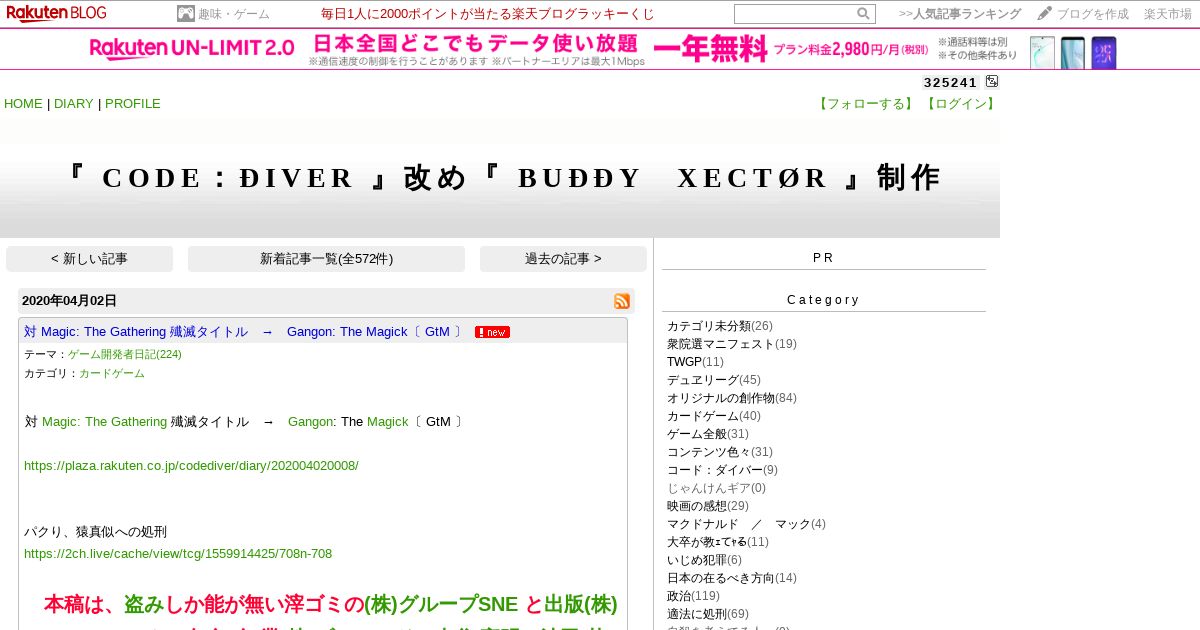This screenshot has width=1200, height=630.
Task: Click the small icon beside counter 325241
Action: click(x=992, y=82)
